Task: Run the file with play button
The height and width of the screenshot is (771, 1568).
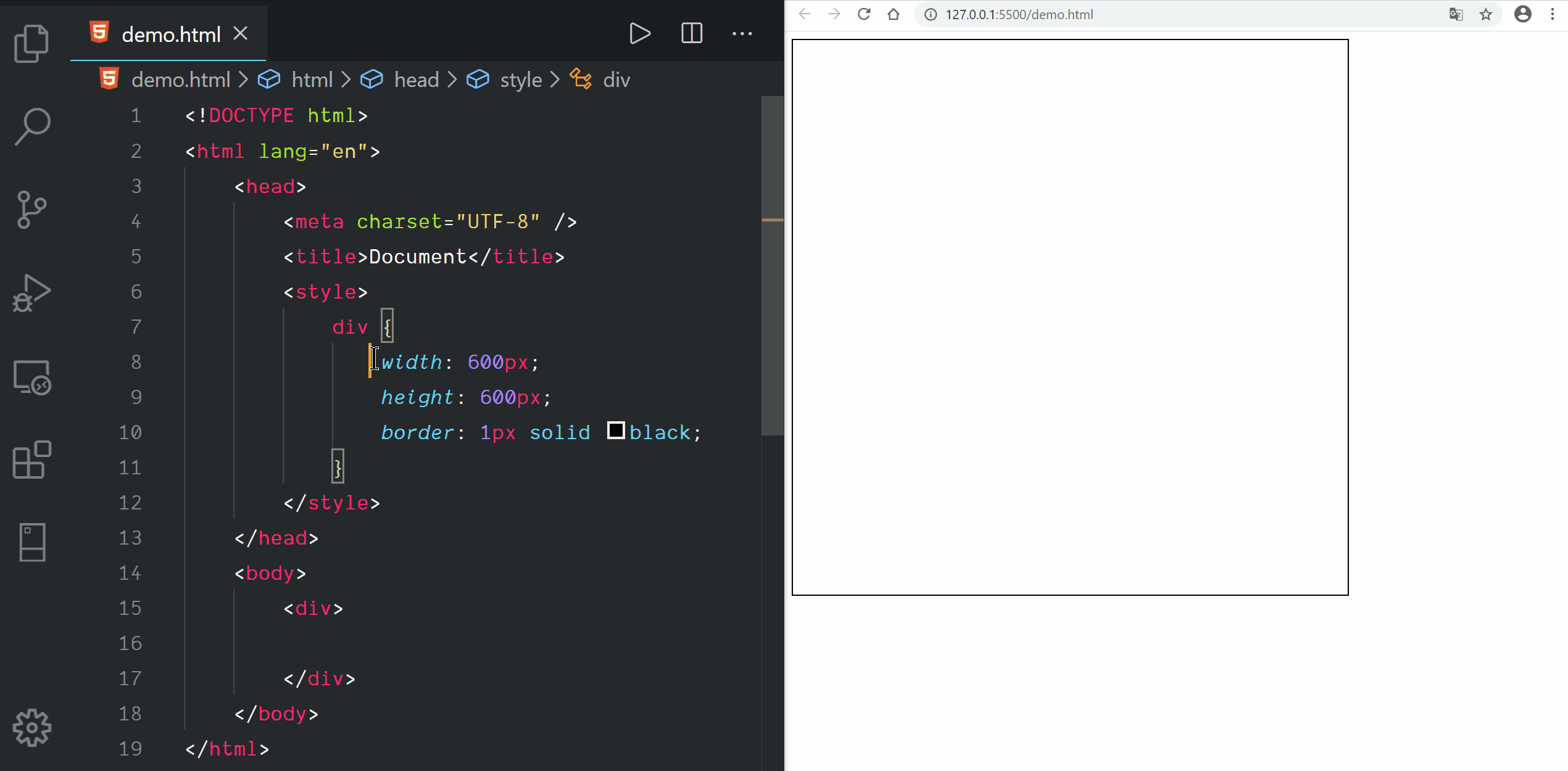Action: pos(639,33)
